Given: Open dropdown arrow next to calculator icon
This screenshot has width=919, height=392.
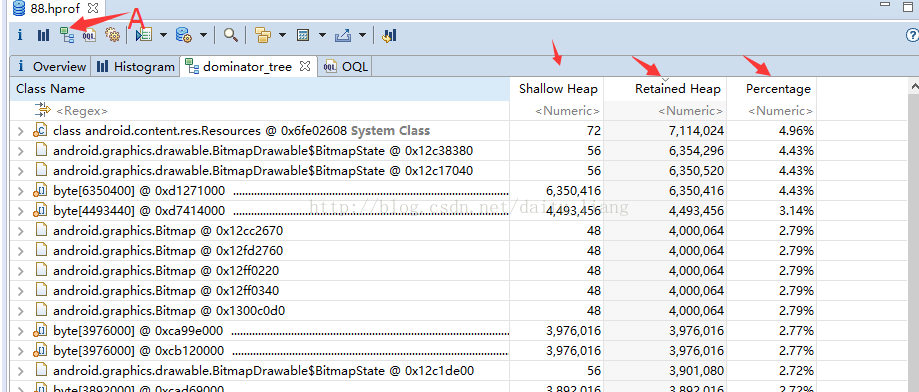Looking at the screenshot, I should [x=322, y=36].
